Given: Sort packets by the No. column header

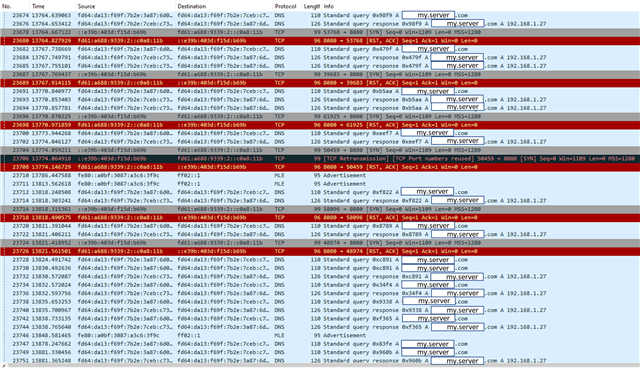Looking at the screenshot, I should pos(16,6).
